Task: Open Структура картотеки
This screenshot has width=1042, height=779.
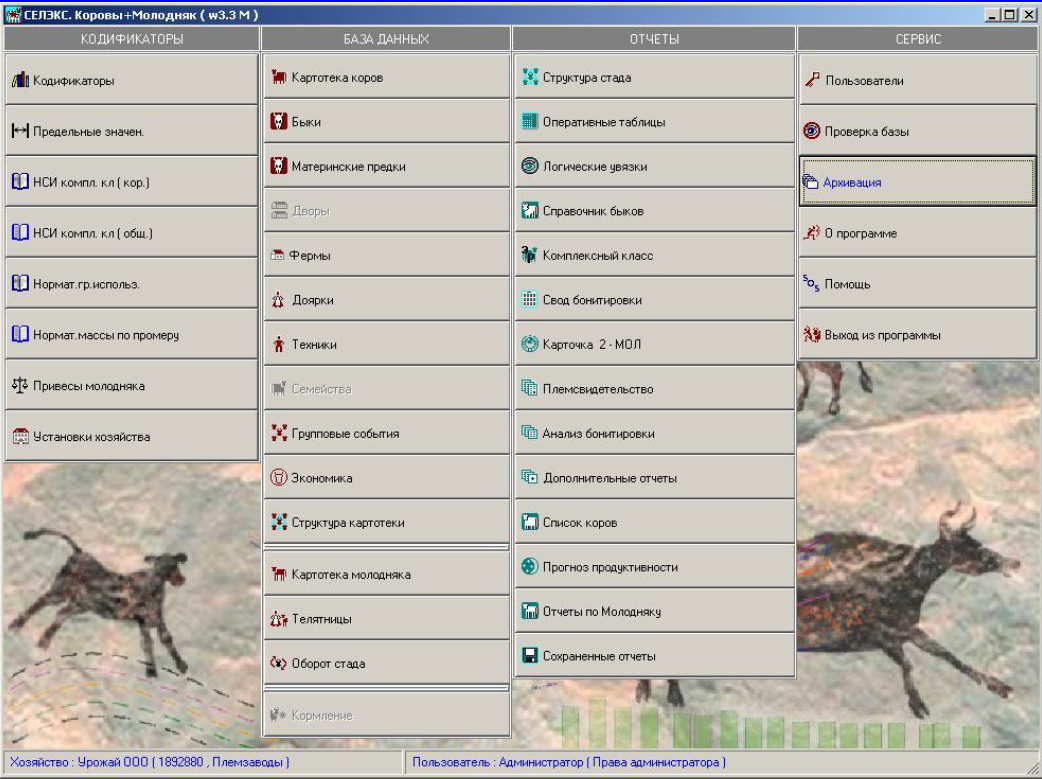Action: 387,522
